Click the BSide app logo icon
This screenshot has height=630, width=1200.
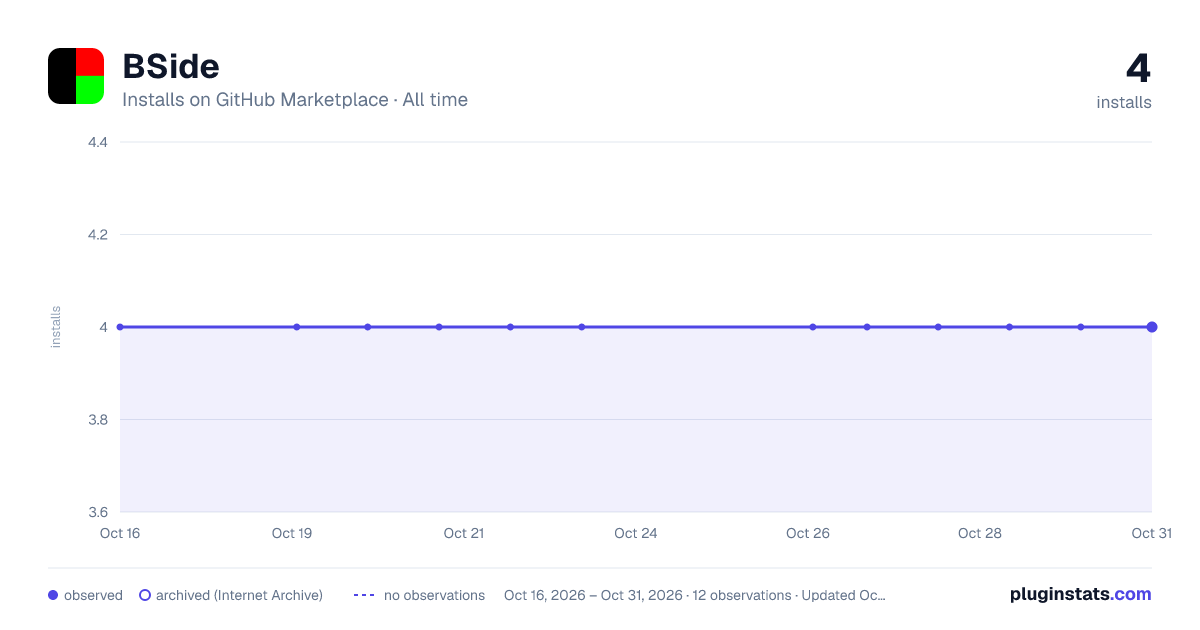coord(76,76)
